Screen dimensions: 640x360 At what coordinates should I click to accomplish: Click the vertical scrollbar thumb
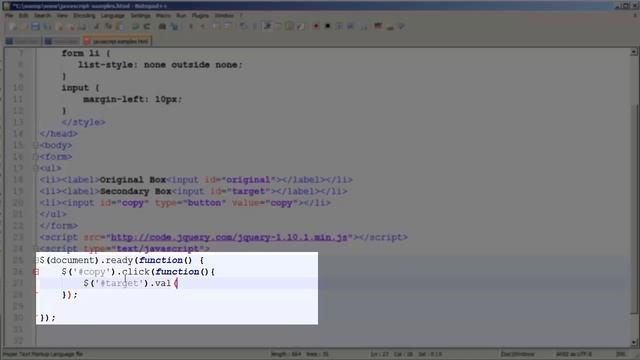click(633, 209)
